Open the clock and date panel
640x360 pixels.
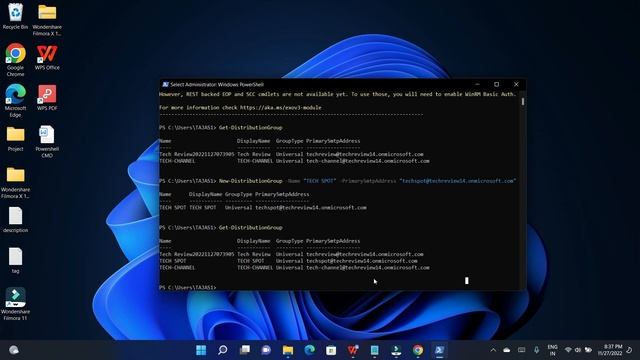click(610, 350)
